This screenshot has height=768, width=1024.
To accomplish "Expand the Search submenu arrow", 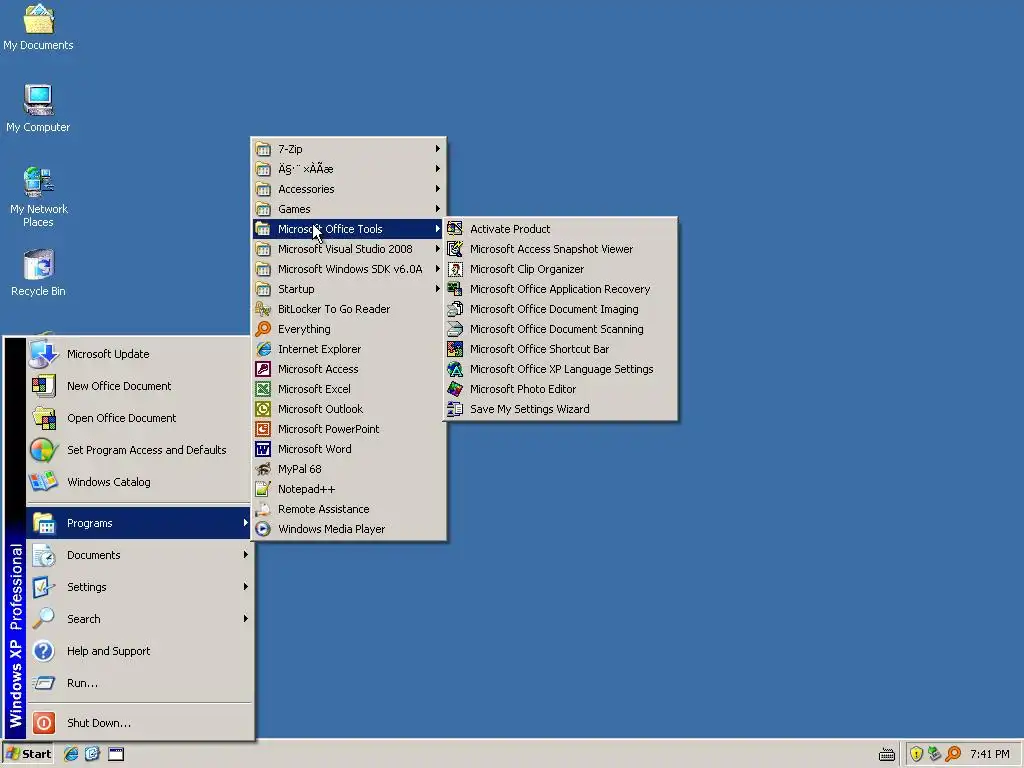I will coord(246,618).
